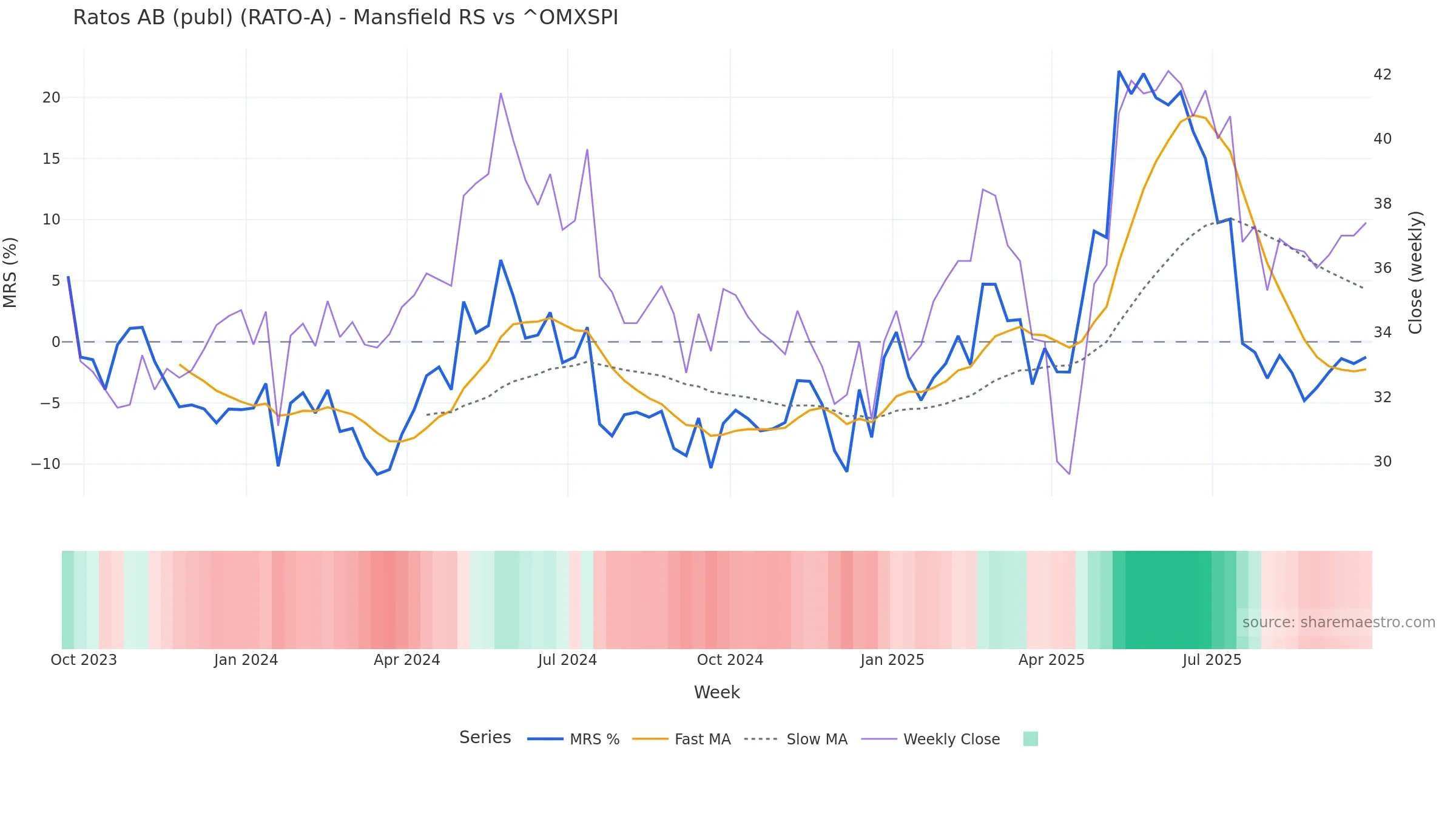Click the Close (weekly) axis label

1415,272
